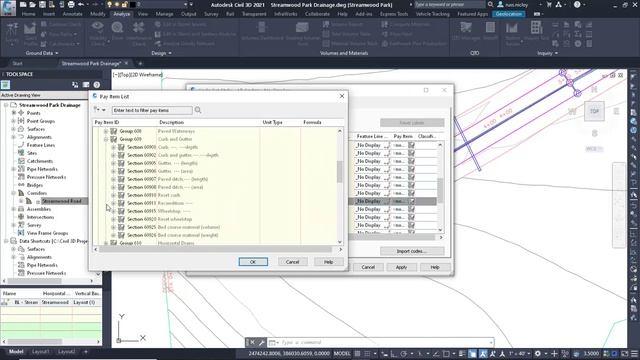Click Help in Pay Item List dialog
This screenshot has width=640, height=360.
pos(329,262)
